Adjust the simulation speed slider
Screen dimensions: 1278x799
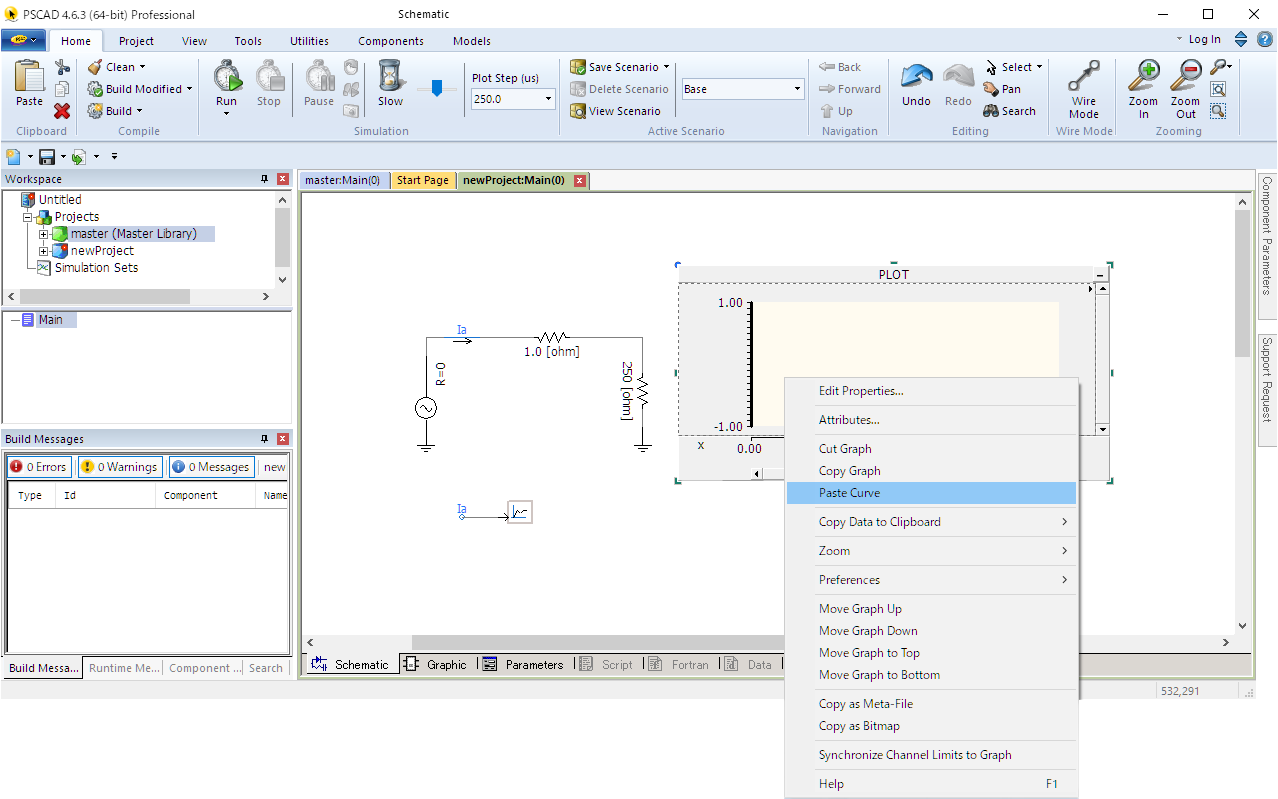click(436, 89)
